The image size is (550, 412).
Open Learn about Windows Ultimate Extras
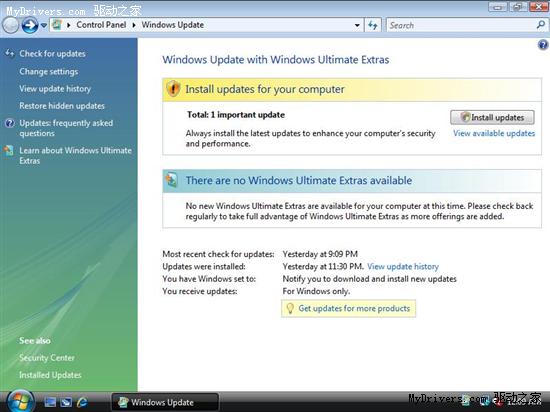point(75,155)
